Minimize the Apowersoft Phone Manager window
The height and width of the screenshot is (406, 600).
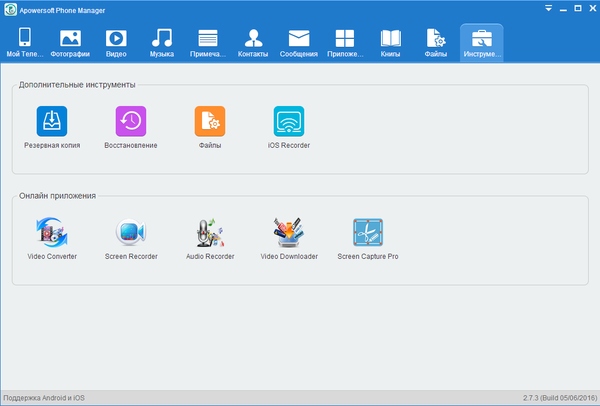pyautogui.click(x=562, y=7)
